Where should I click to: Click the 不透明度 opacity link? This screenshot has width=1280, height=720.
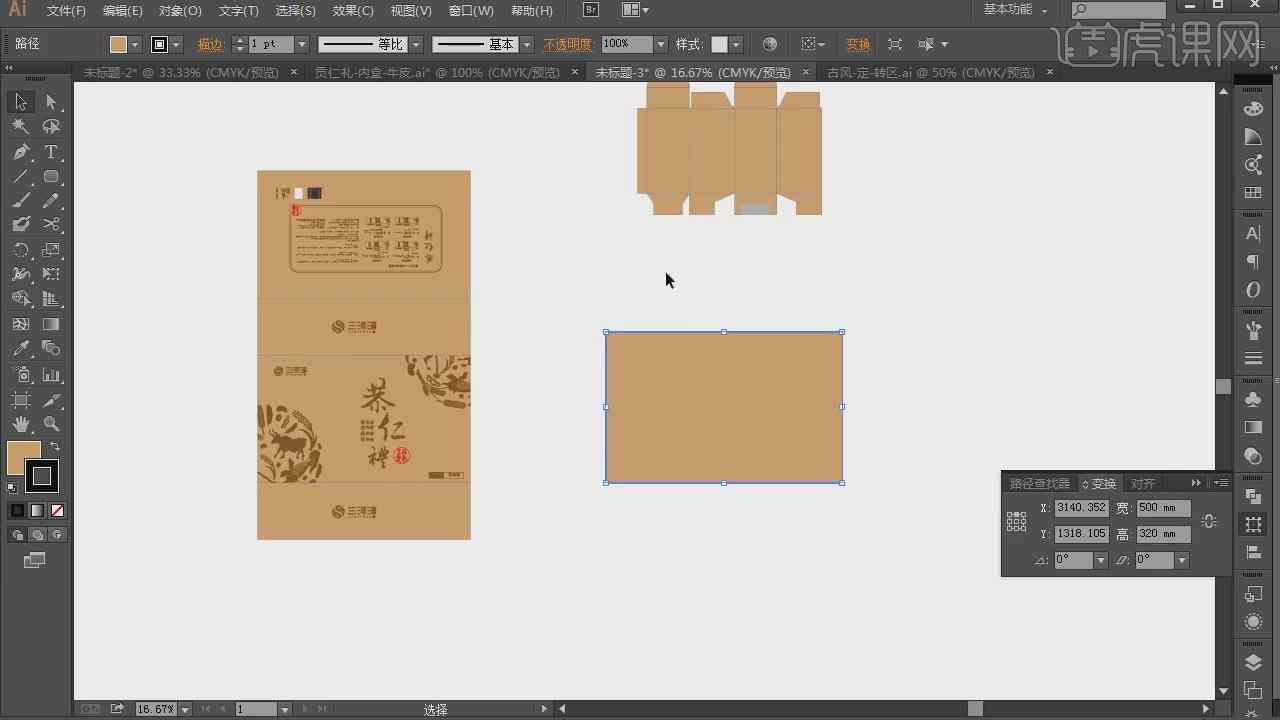[567, 44]
